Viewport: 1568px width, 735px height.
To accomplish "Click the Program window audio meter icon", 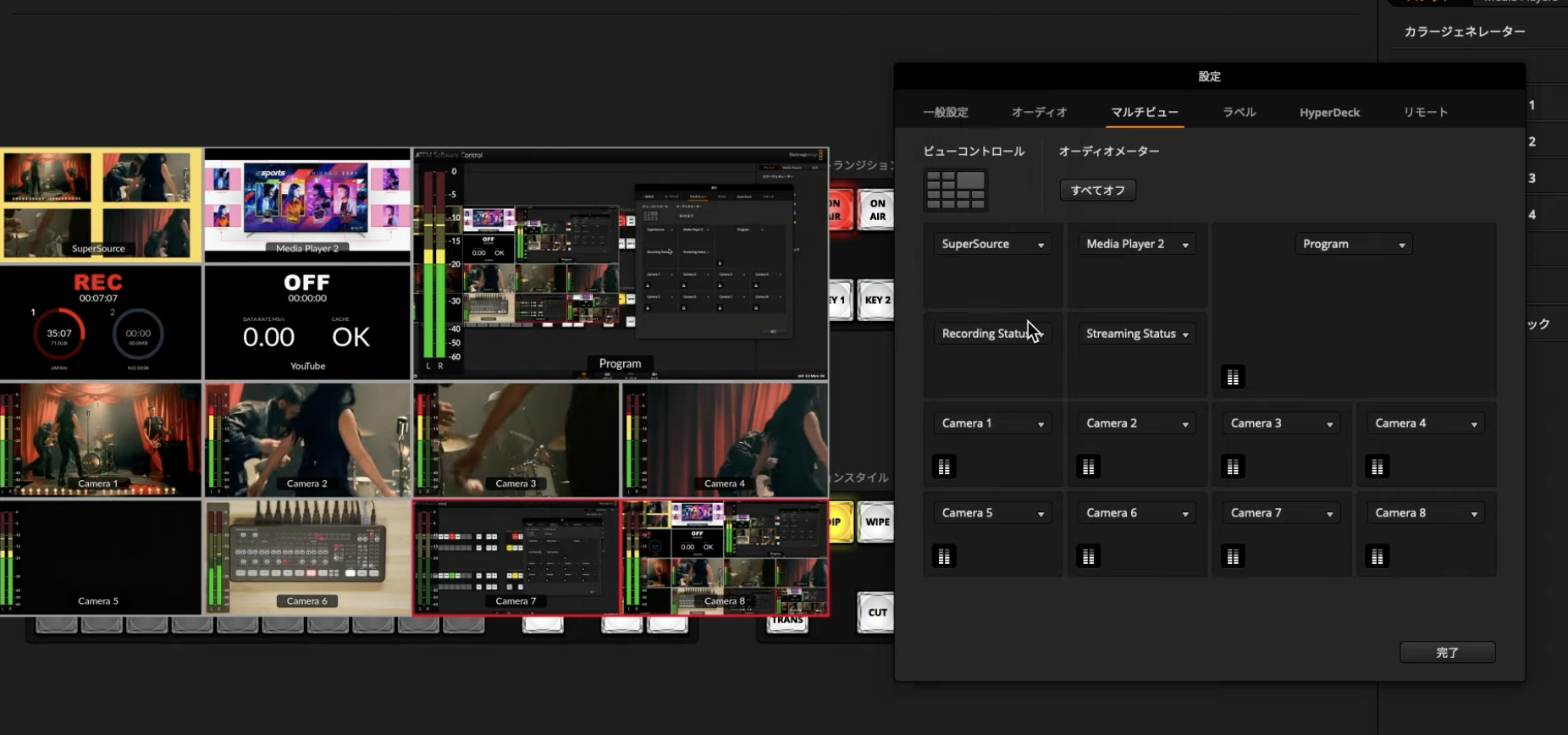I will pos(1233,377).
